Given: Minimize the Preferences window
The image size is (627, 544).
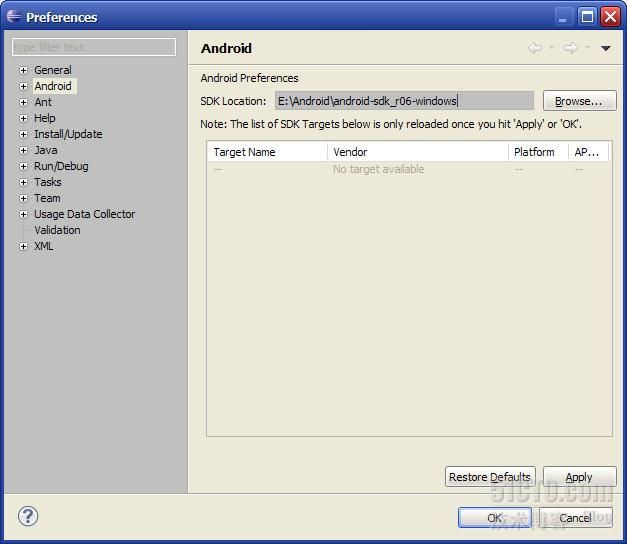Looking at the screenshot, I should (x=564, y=17).
